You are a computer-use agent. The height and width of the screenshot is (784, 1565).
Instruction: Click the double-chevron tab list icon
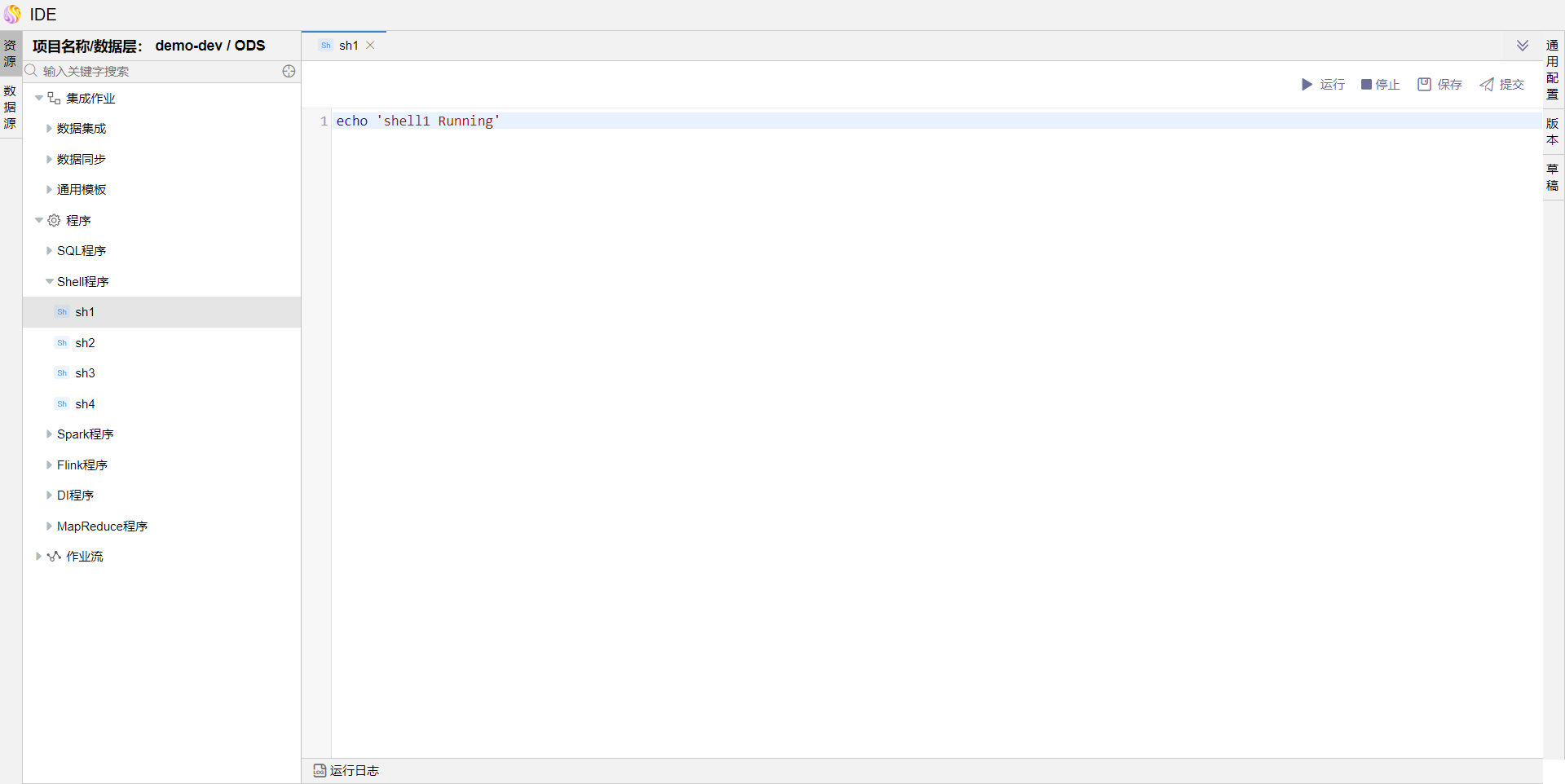(1522, 46)
